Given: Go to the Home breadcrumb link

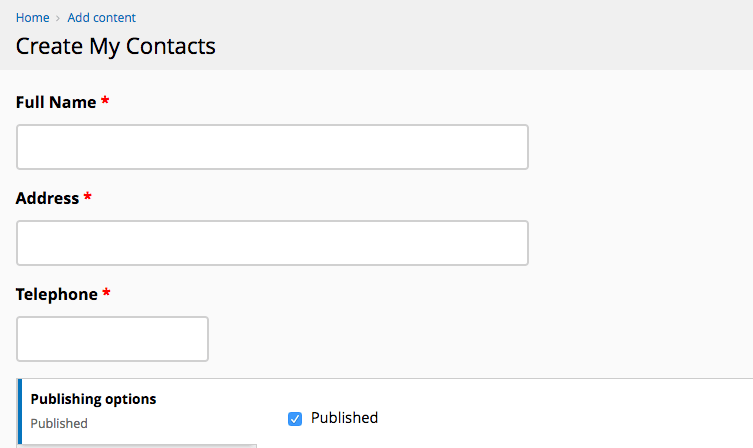Looking at the screenshot, I should 32,18.
